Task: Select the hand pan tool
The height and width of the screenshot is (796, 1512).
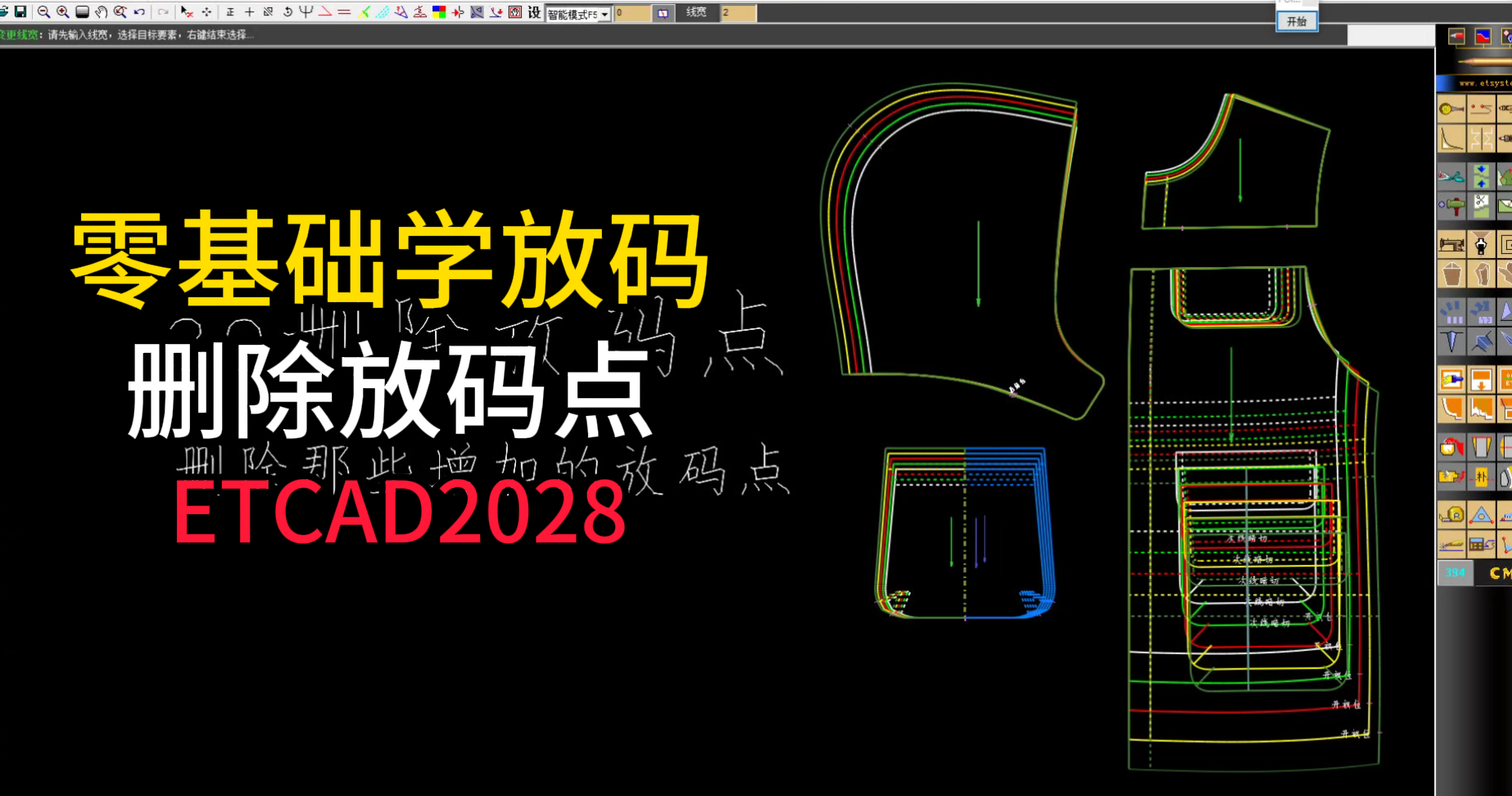Action: (x=101, y=11)
